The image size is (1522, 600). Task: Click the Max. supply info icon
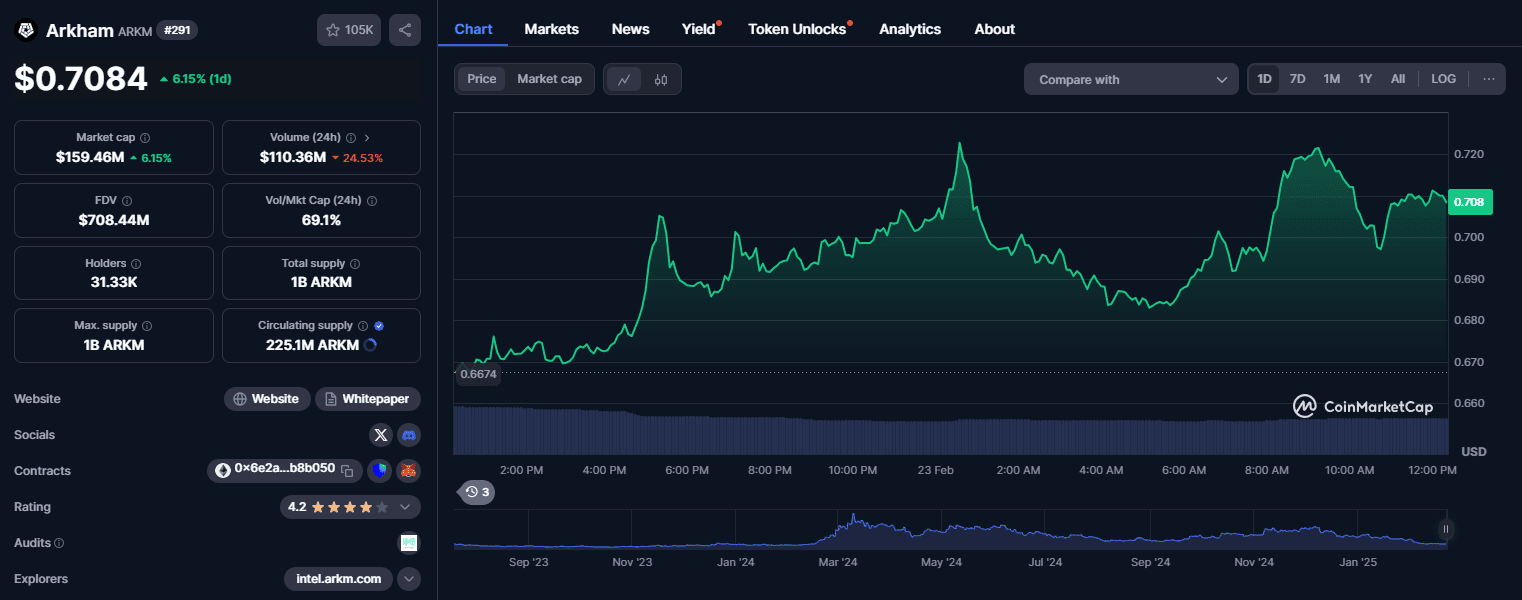coord(147,326)
